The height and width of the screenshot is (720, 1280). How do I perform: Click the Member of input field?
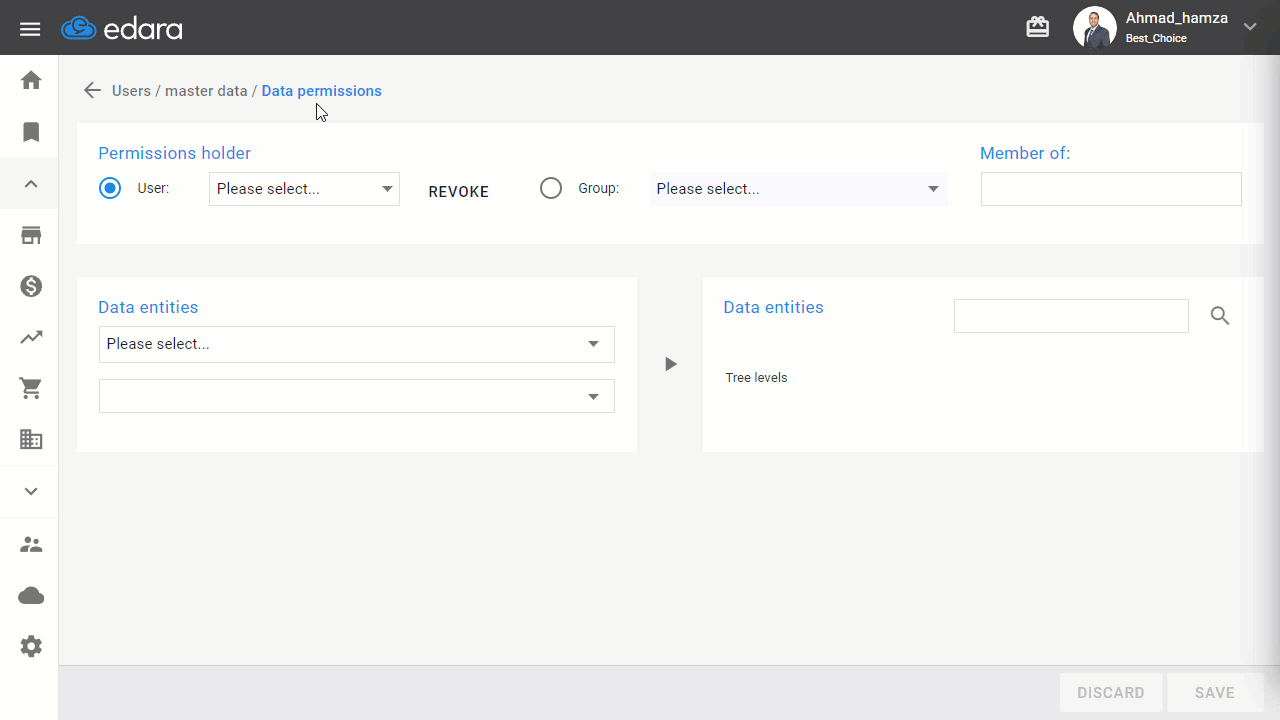[1111, 189]
